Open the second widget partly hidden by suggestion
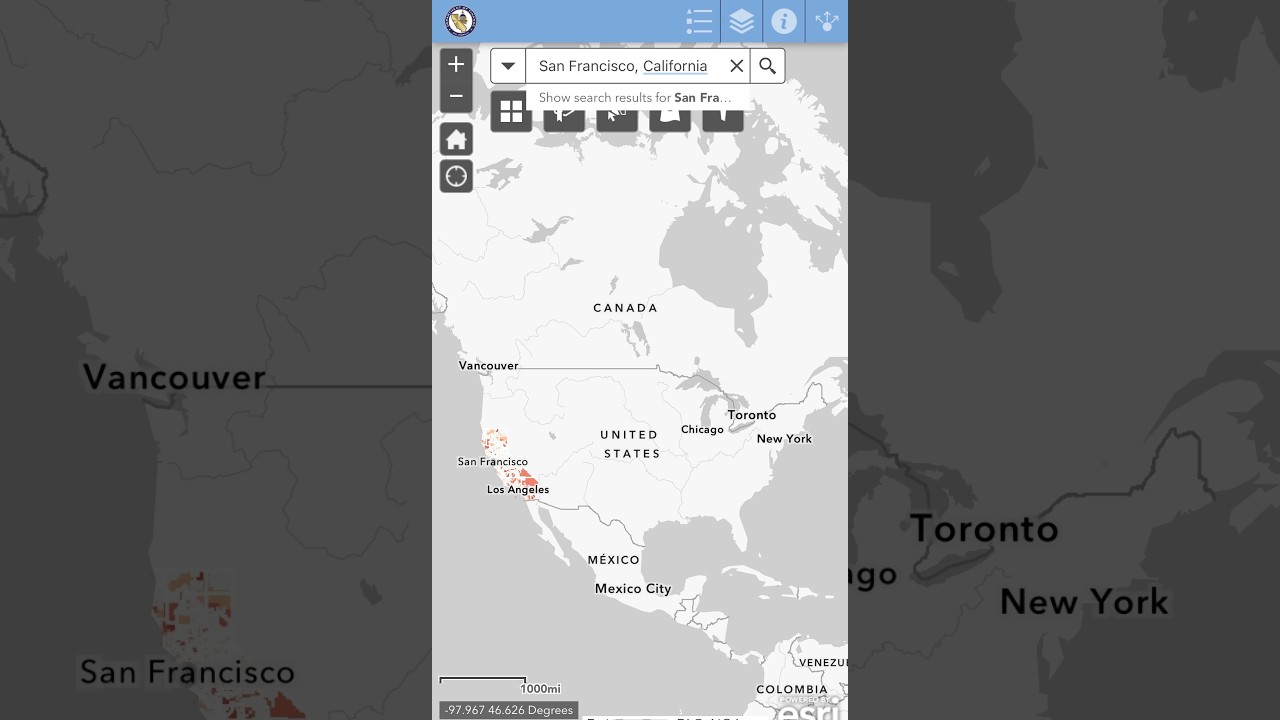 click(564, 120)
